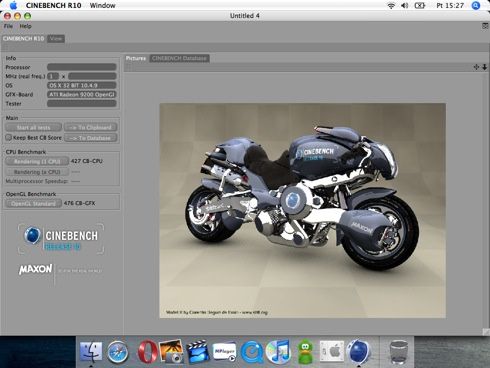This screenshot has height=368, width=490.
Task: Click the 476 CB-GFX score
Action: click(79, 203)
